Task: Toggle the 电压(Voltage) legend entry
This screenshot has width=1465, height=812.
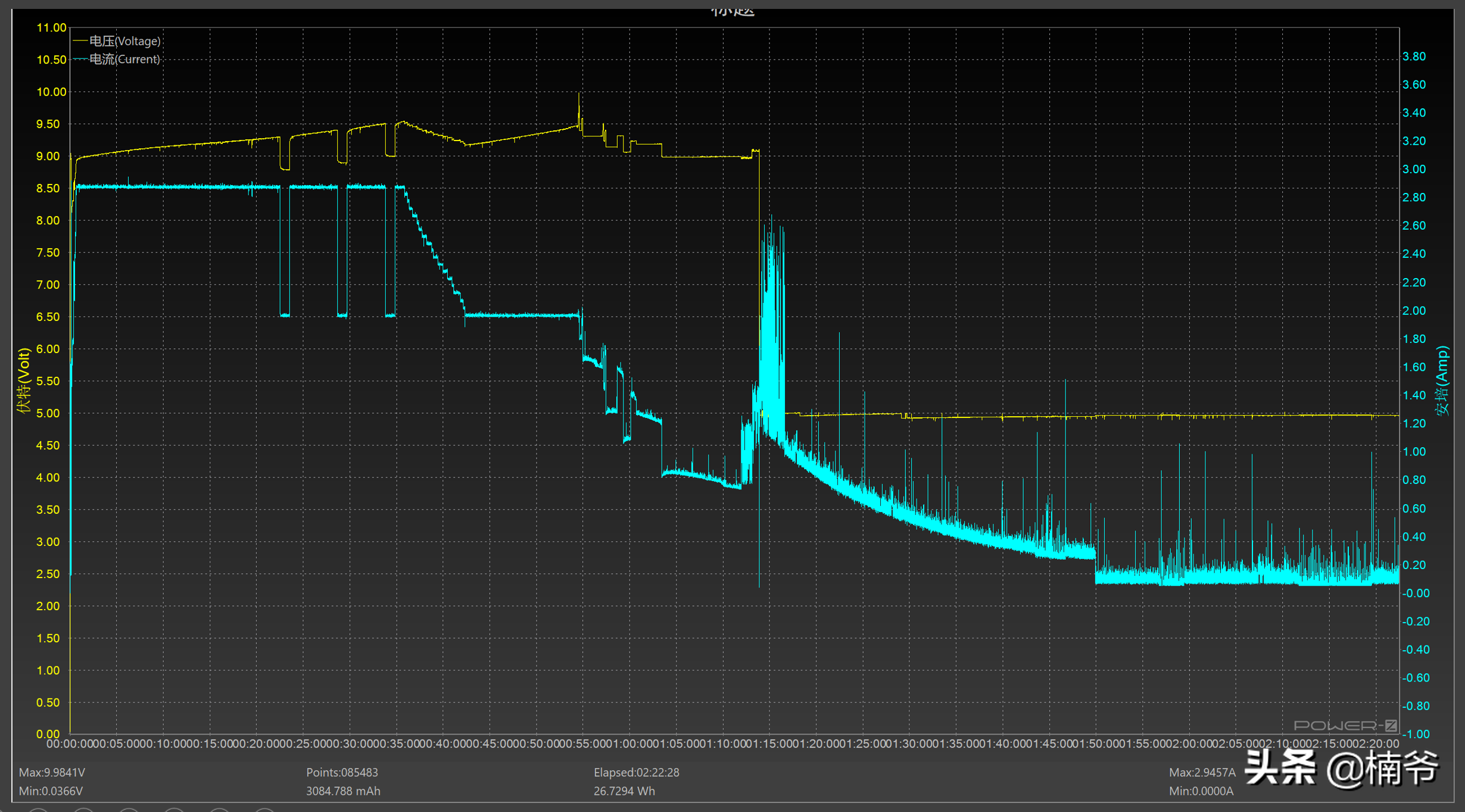Action: click(124, 41)
